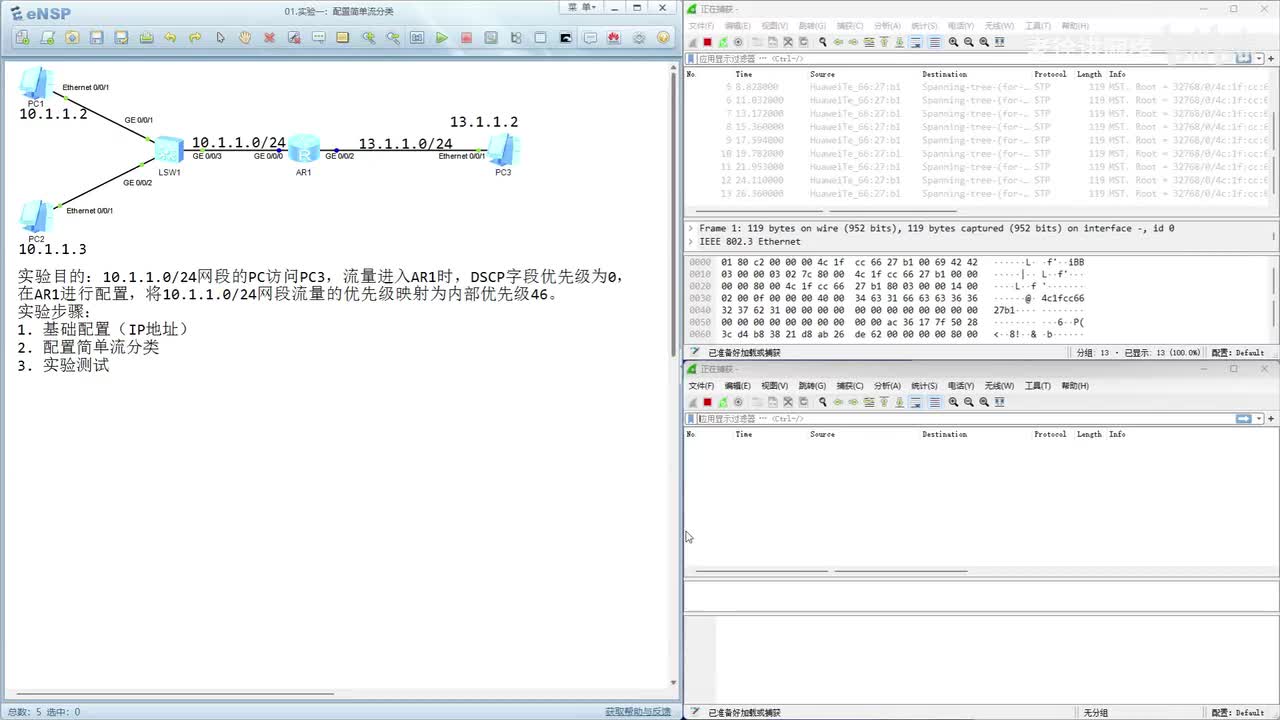
Task: Open capture options icon in upper Wireshark
Action: click(x=738, y=42)
